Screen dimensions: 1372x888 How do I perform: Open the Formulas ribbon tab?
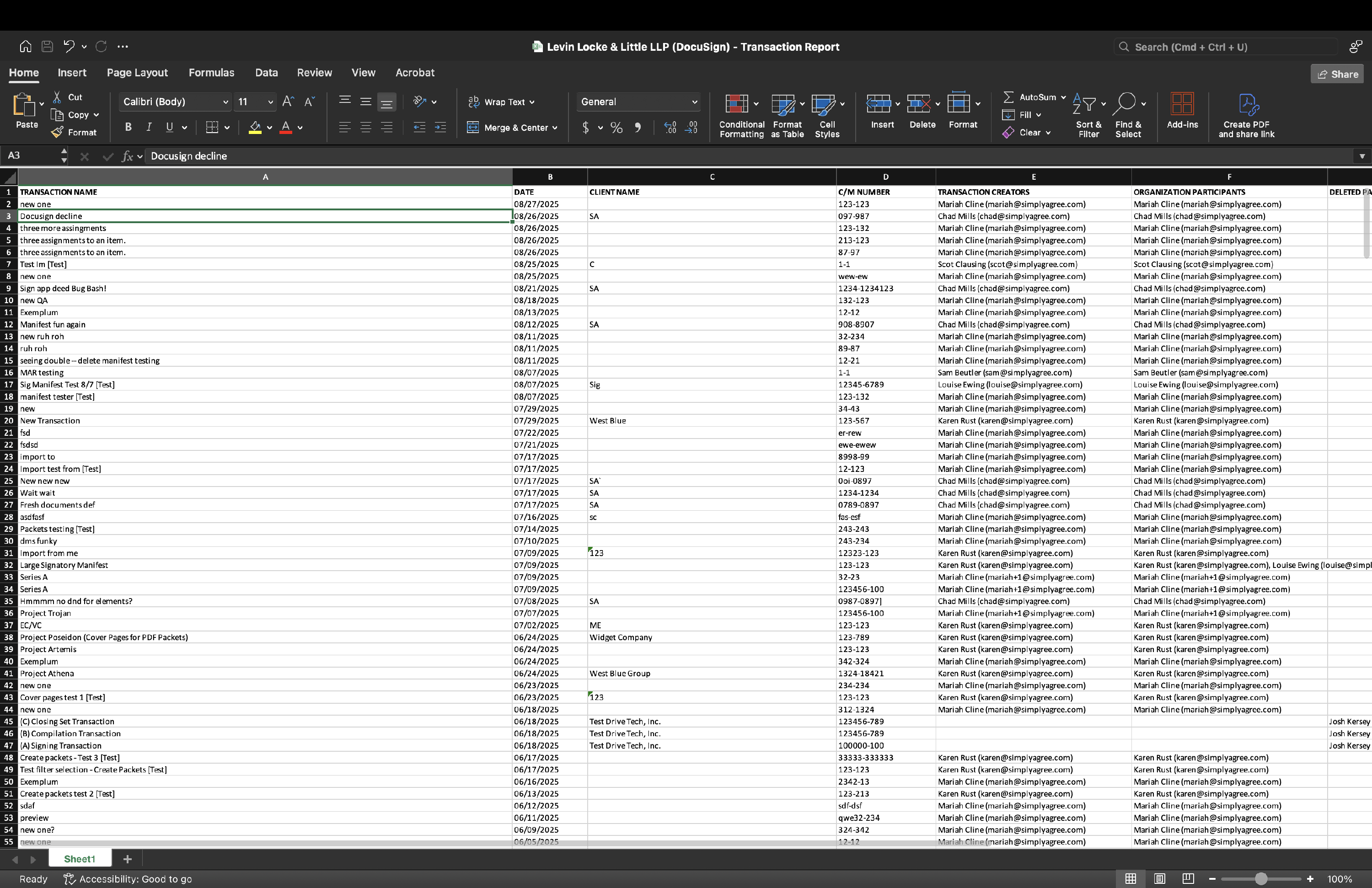(211, 73)
